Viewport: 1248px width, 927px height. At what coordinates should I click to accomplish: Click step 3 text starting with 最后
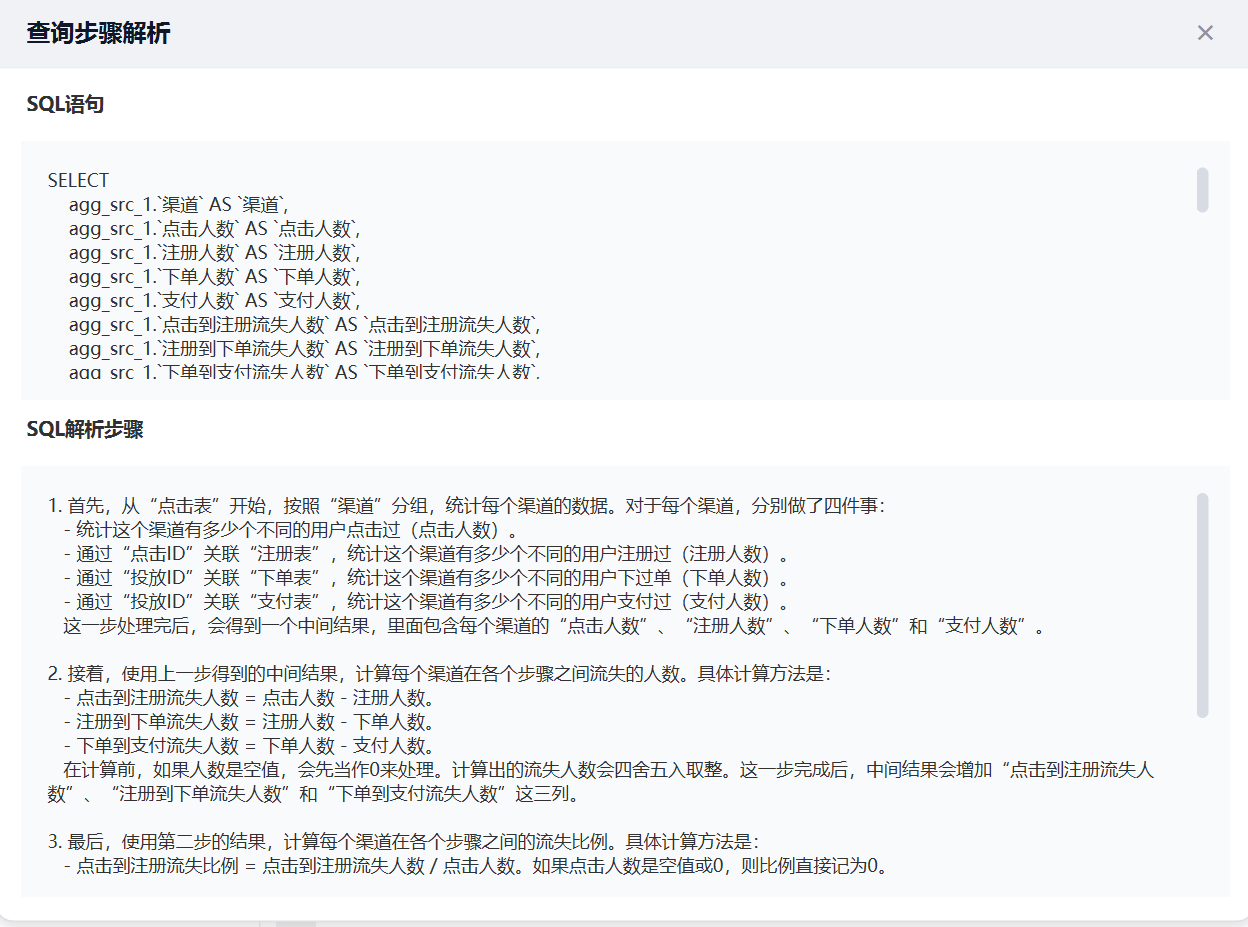(x=409, y=842)
